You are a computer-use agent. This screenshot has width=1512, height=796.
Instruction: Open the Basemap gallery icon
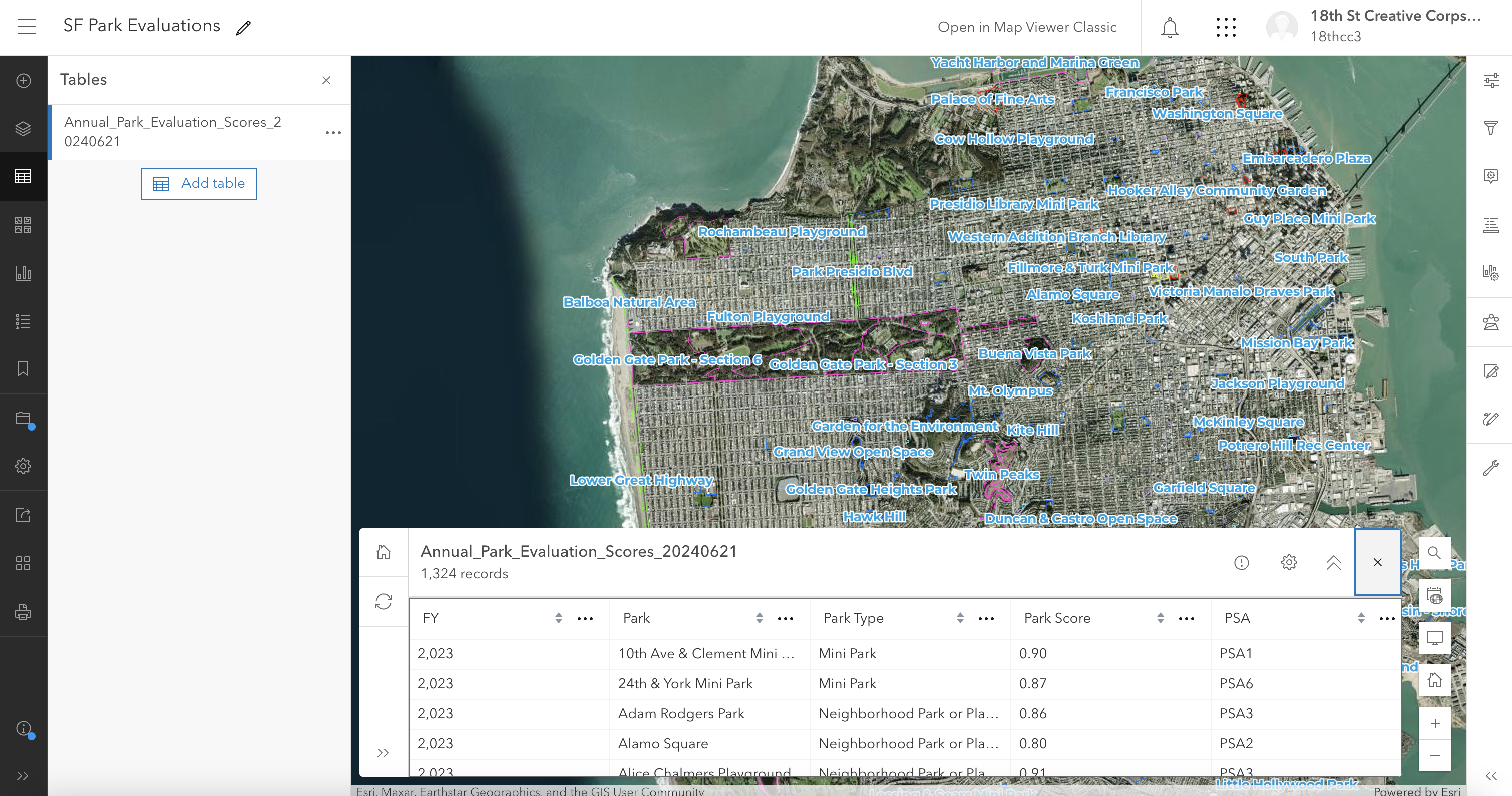tap(23, 225)
